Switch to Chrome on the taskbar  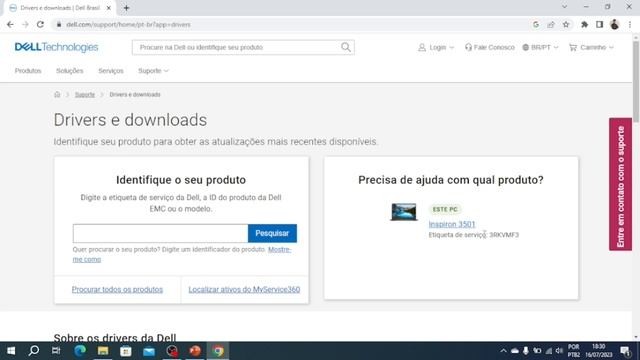[218, 351]
